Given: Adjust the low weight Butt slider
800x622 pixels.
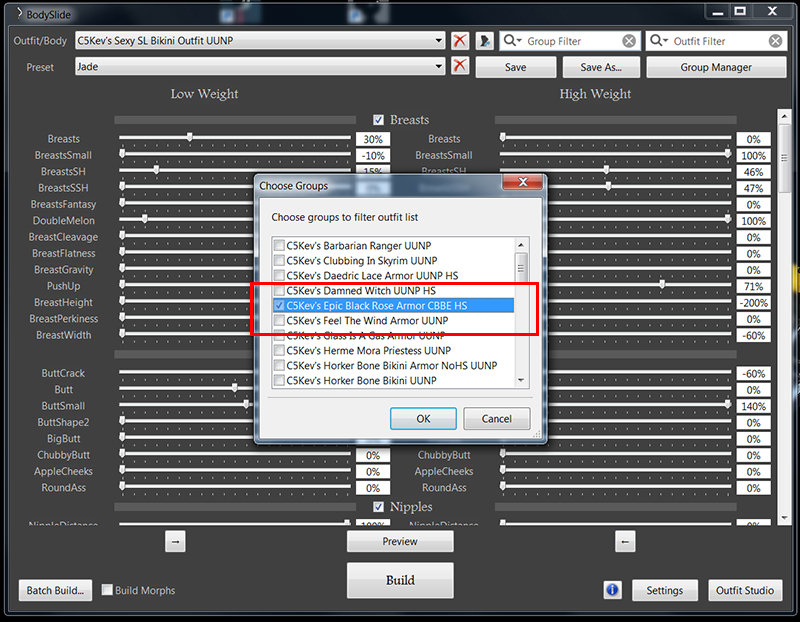Looking at the screenshot, I should tap(235, 388).
